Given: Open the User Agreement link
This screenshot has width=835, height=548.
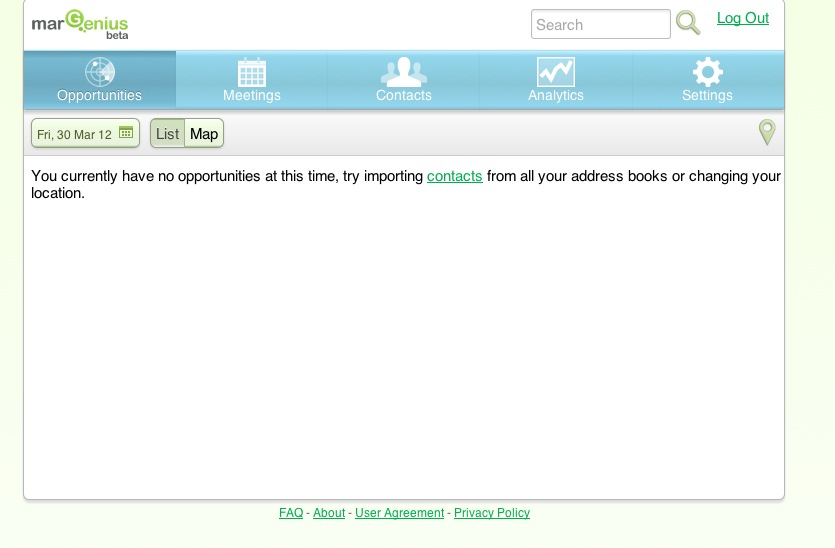Looking at the screenshot, I should (399, 513).
